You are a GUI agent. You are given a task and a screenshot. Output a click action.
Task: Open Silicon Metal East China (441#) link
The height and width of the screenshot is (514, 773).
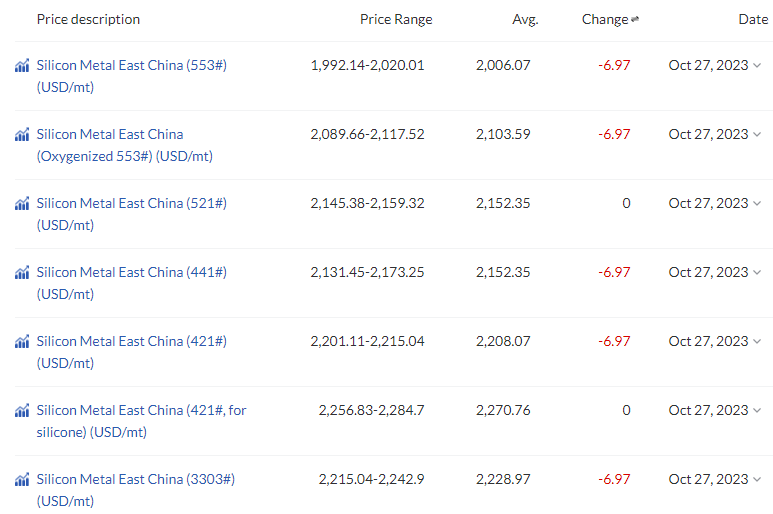(132, 283)
